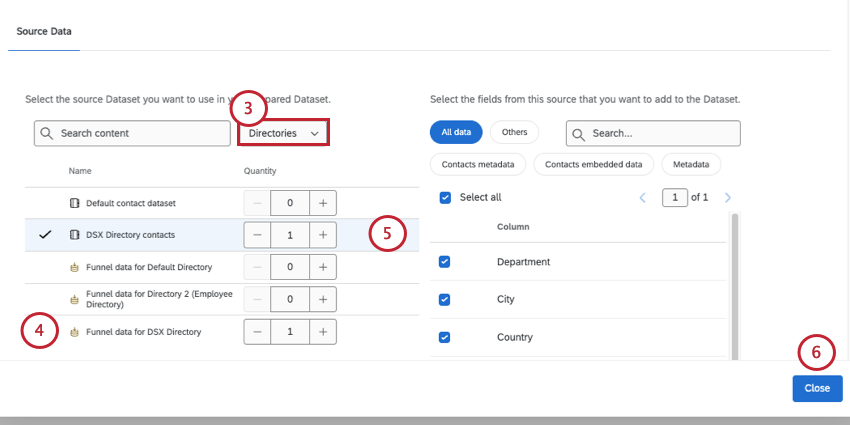Click the magnifier icon in Search content
The height and width of the screenshot is (425, 850).
(47, 133)
